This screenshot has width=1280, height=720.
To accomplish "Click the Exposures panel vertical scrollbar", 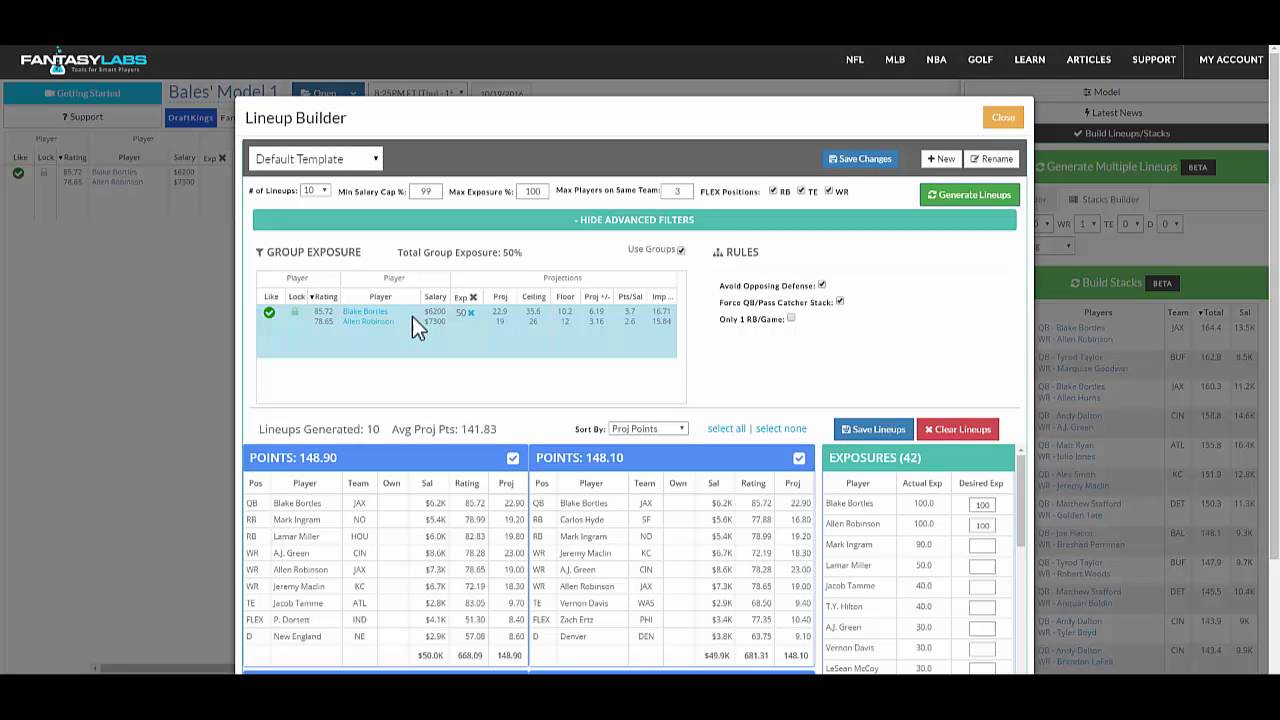I will click(x=1020, y=500).
